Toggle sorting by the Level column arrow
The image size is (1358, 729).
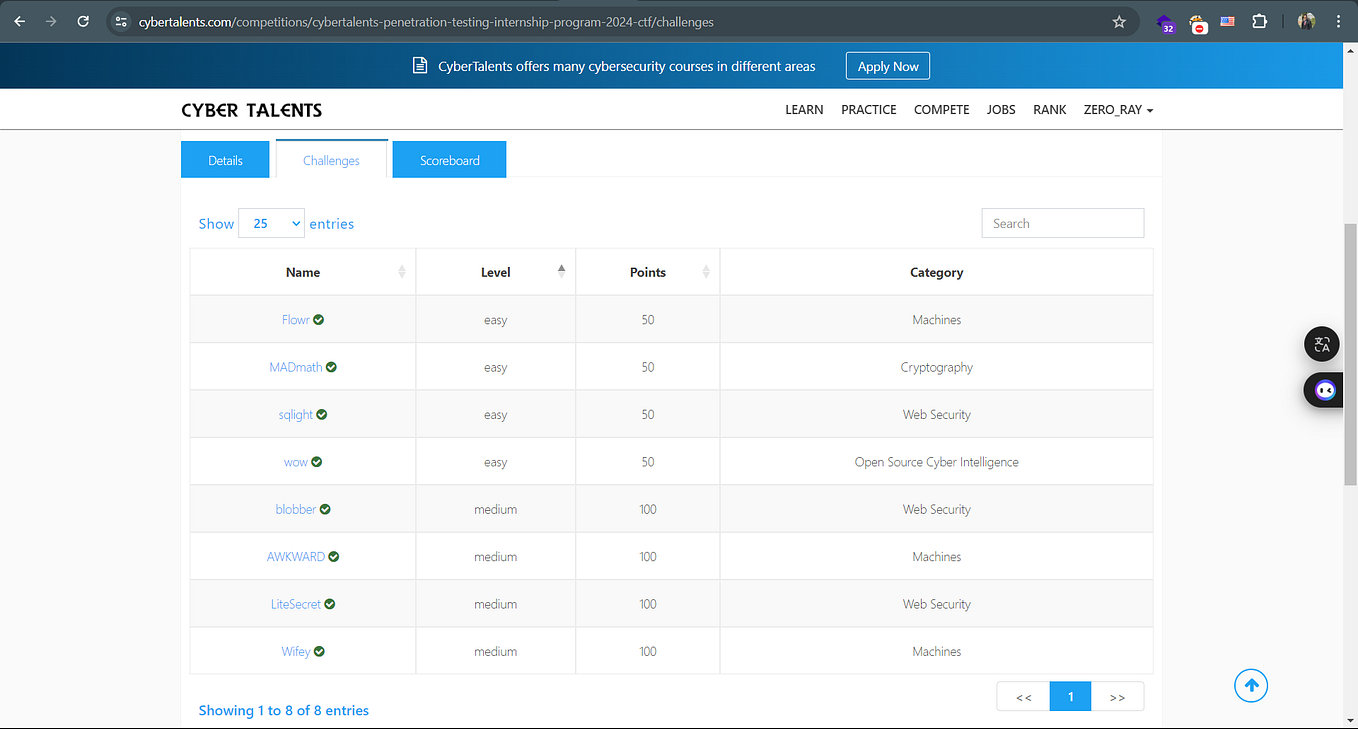[x=561, y=269]
